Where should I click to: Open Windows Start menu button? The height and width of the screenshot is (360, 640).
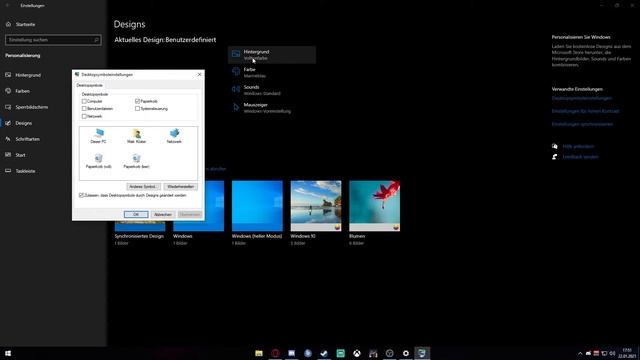coord(8,353)
